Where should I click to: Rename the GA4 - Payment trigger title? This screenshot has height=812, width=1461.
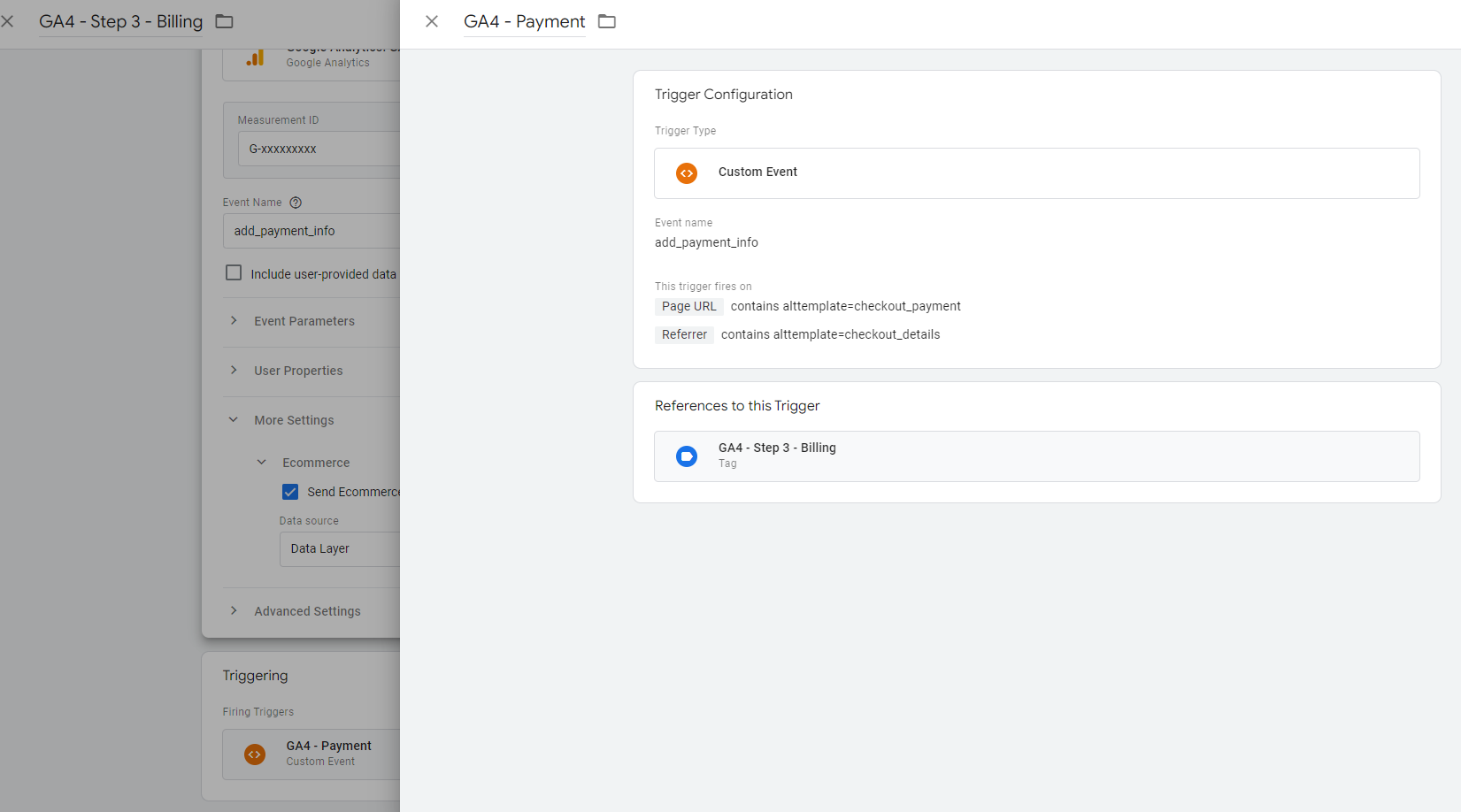pyautogui.click(x=524, y=21)
